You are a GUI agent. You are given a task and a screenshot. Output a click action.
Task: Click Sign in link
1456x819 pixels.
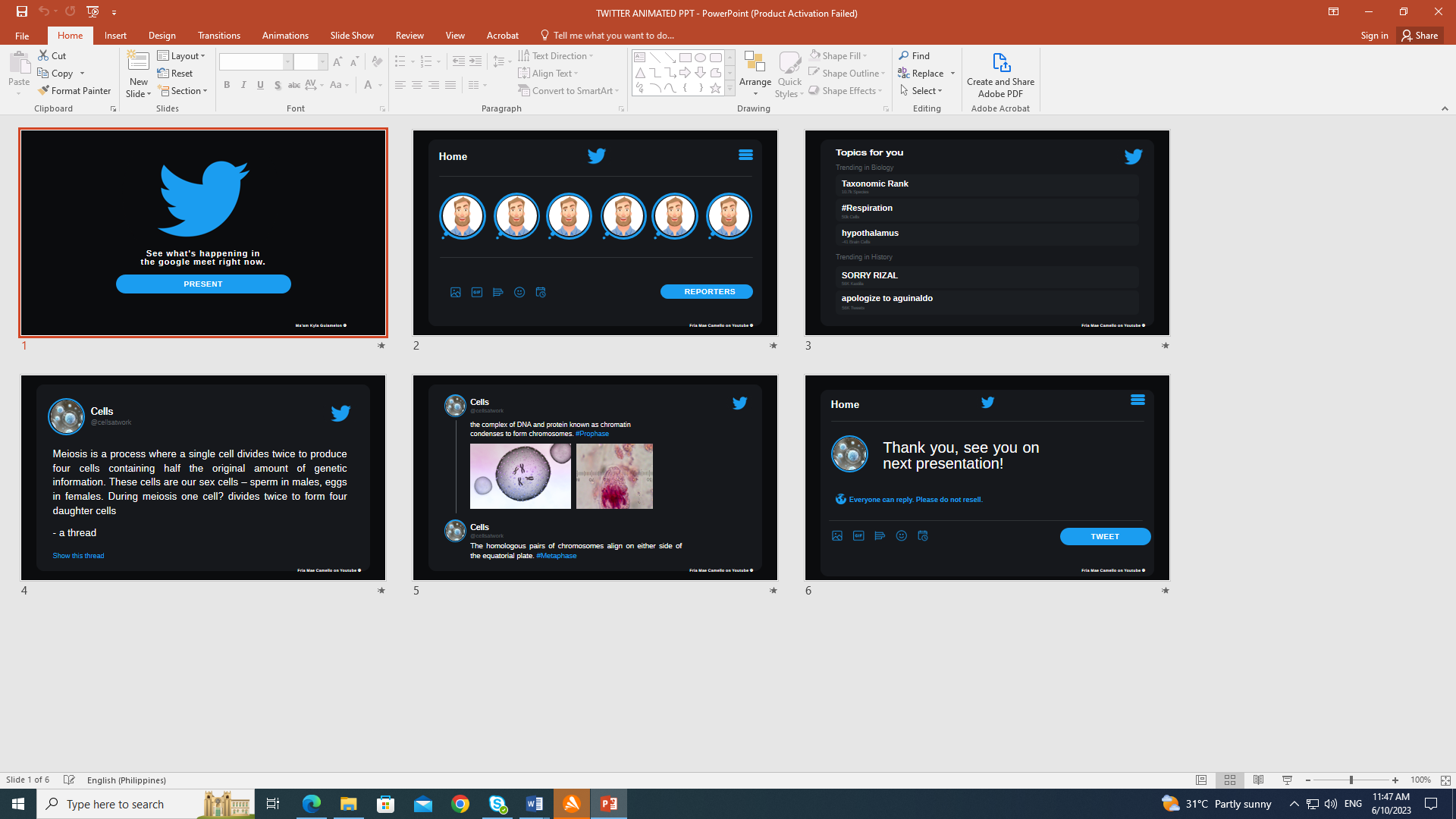[1374, 36]
